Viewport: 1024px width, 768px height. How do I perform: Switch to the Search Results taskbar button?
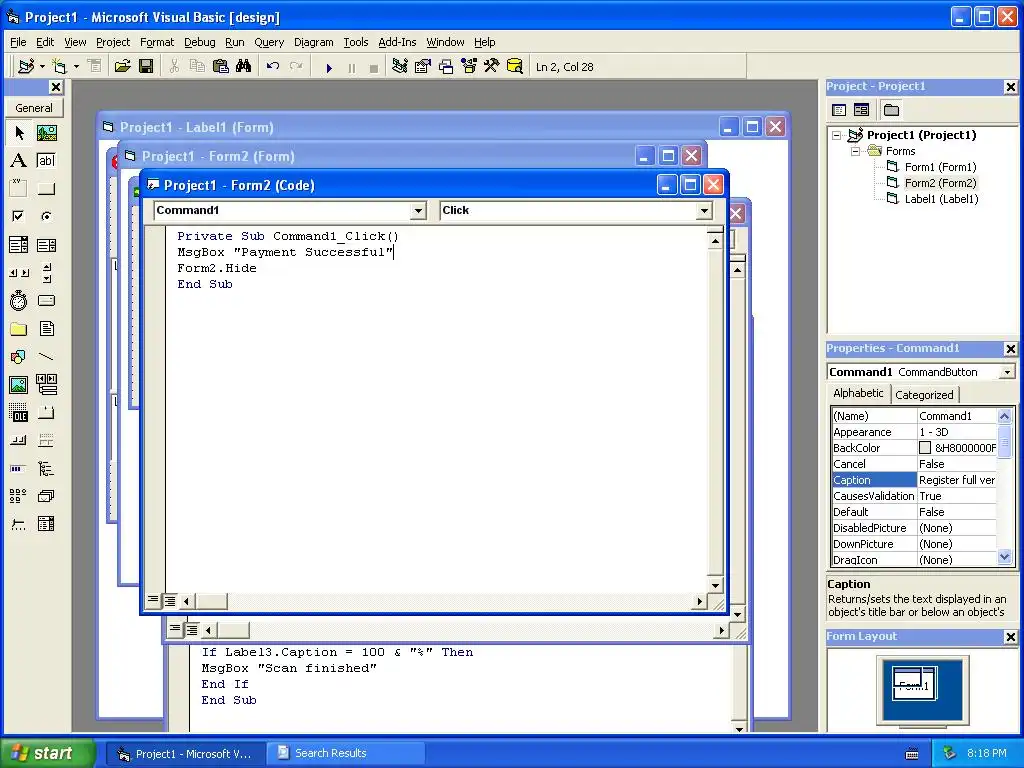(345, 753)
